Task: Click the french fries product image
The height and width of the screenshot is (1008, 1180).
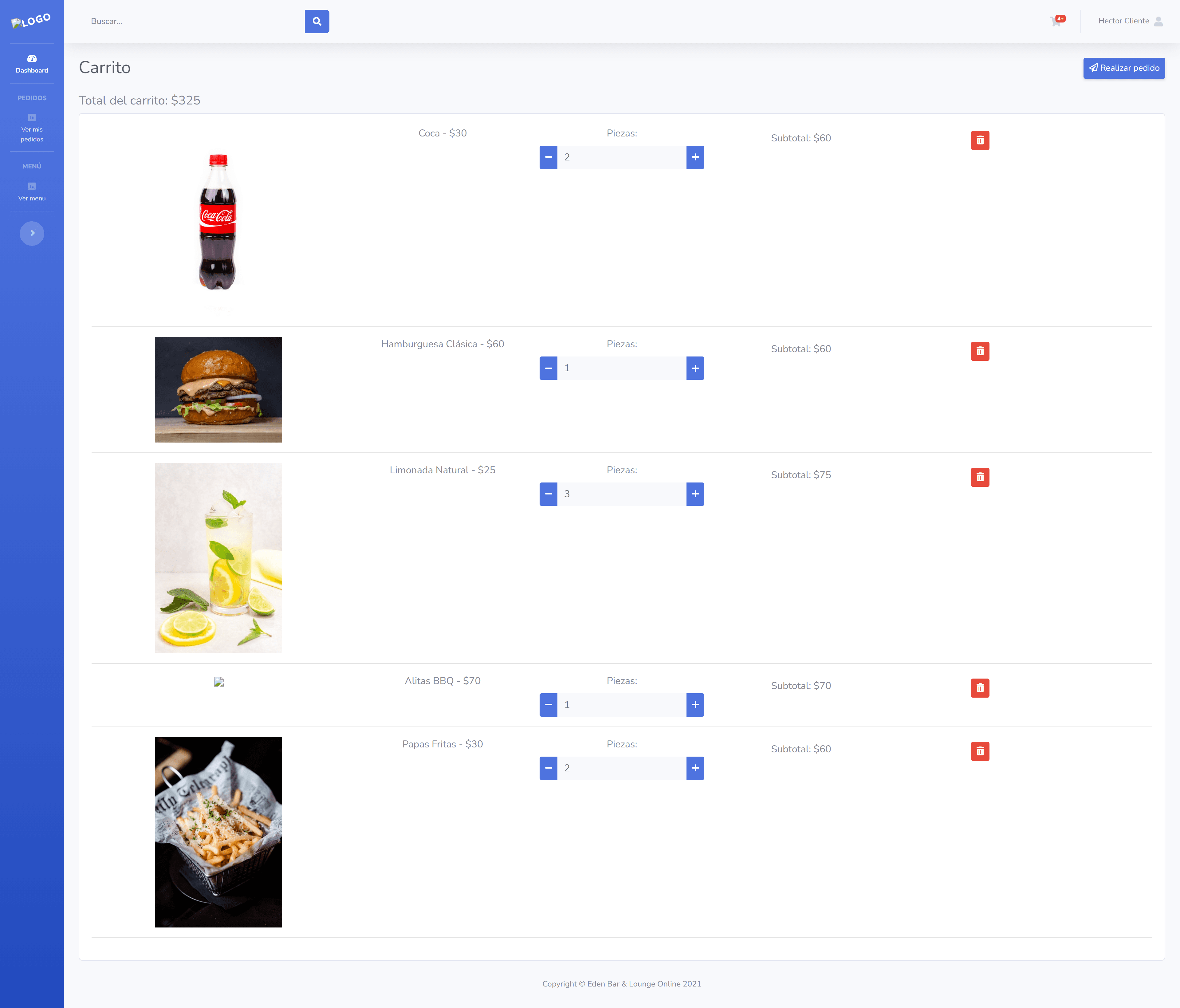Action: point(218,832)
